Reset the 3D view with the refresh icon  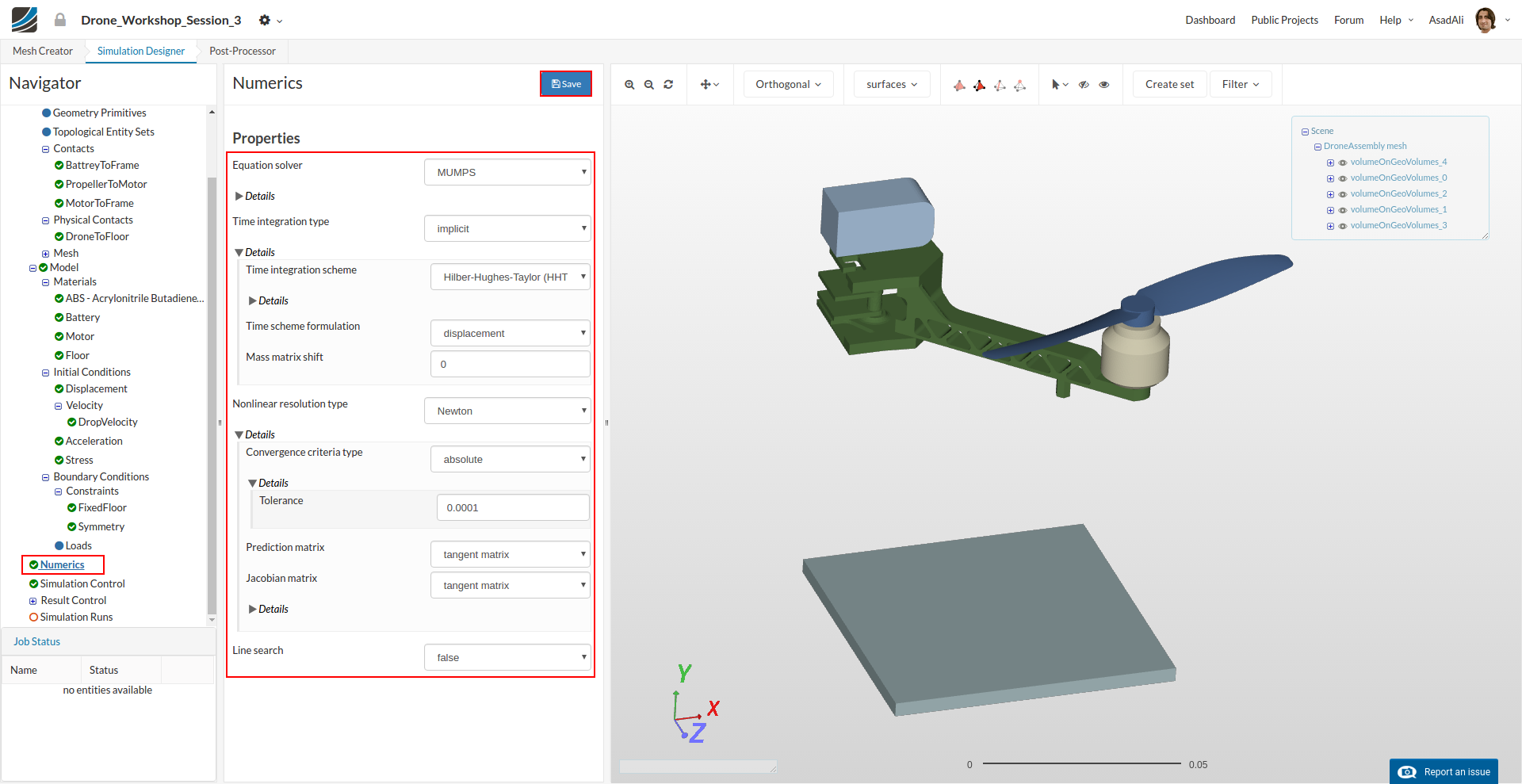pos(668,85)
